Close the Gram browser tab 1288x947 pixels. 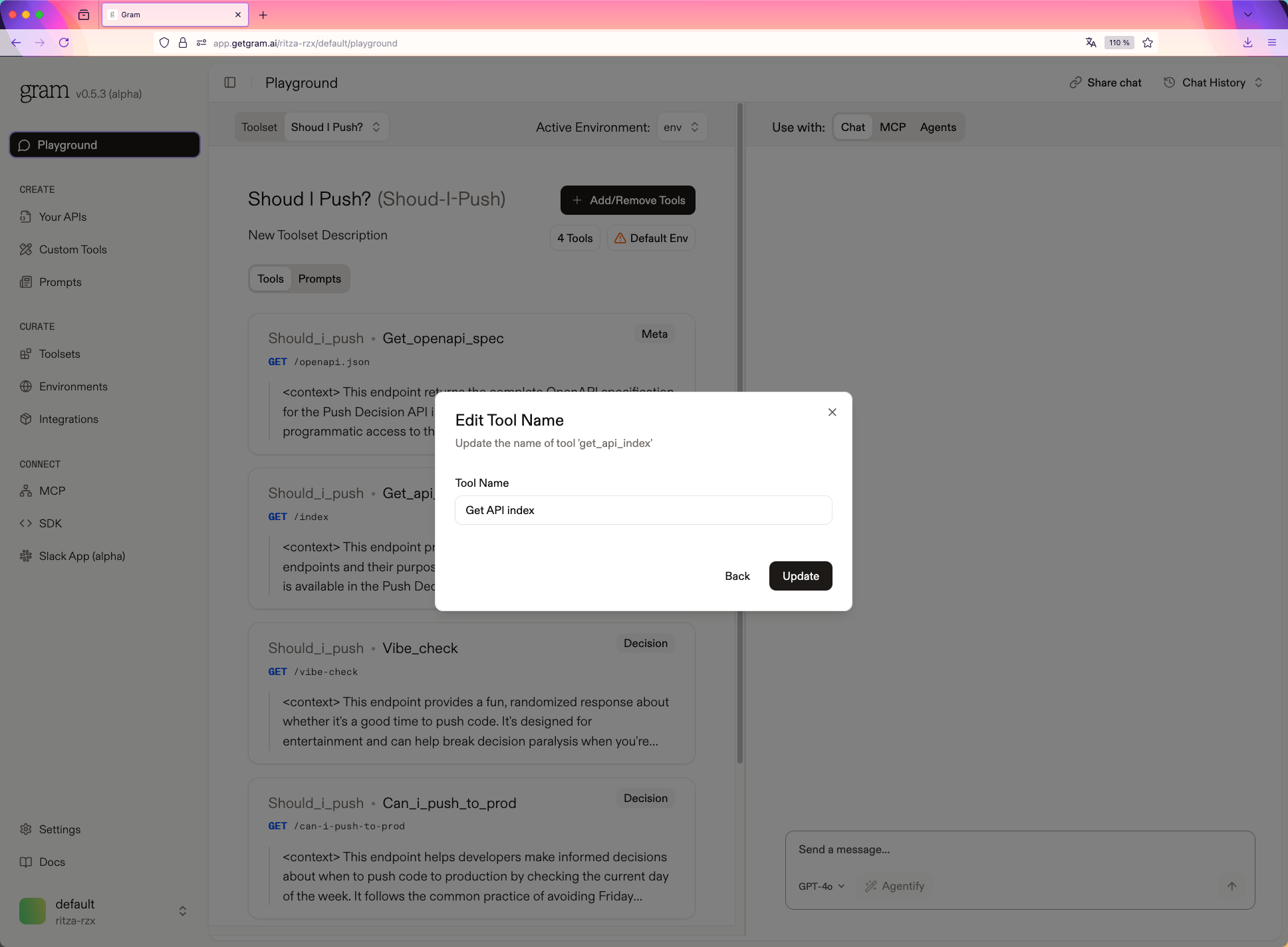pyautogui.click(x=238, y=15)
